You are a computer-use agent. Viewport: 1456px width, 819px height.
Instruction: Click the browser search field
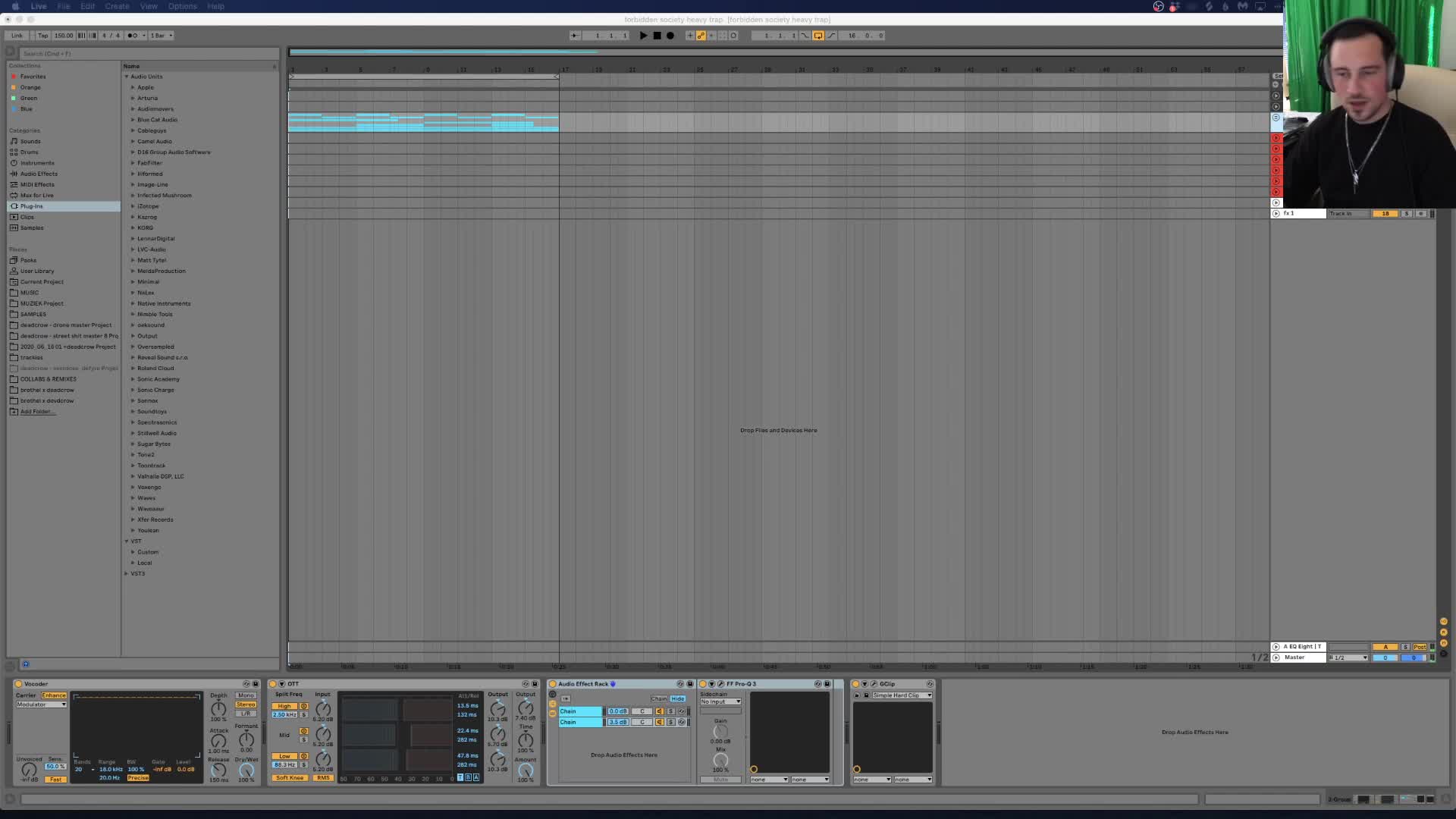(x=148, y=54)
